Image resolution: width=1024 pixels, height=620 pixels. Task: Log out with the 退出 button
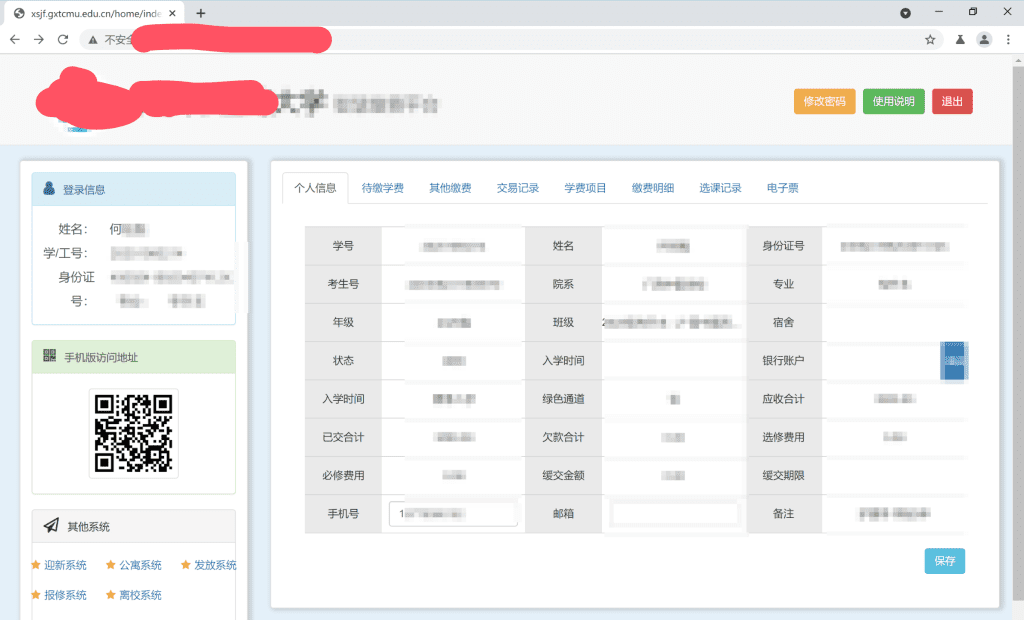(952, 101)
